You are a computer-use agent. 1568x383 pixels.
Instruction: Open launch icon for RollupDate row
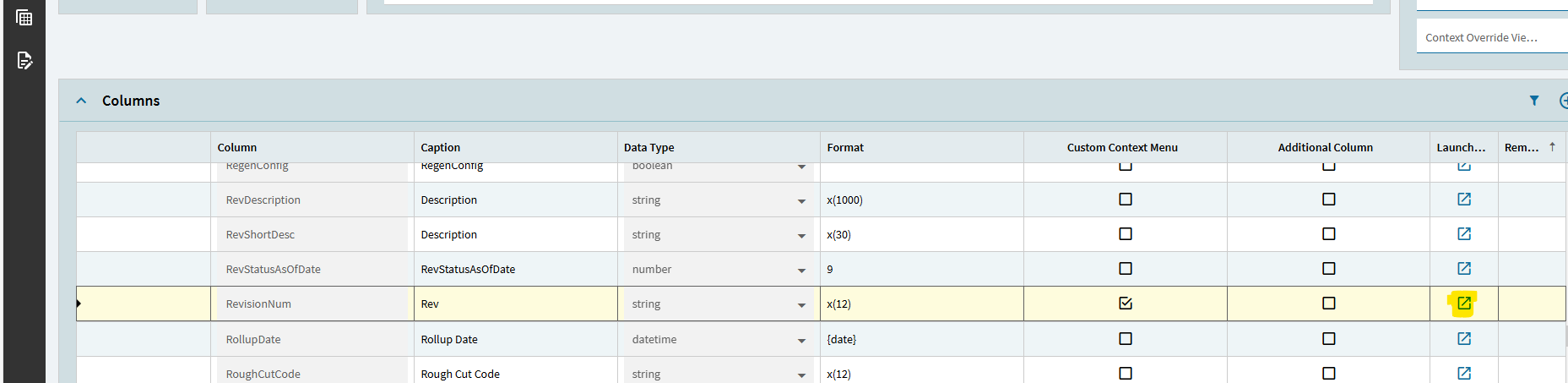coord(1464,339)
